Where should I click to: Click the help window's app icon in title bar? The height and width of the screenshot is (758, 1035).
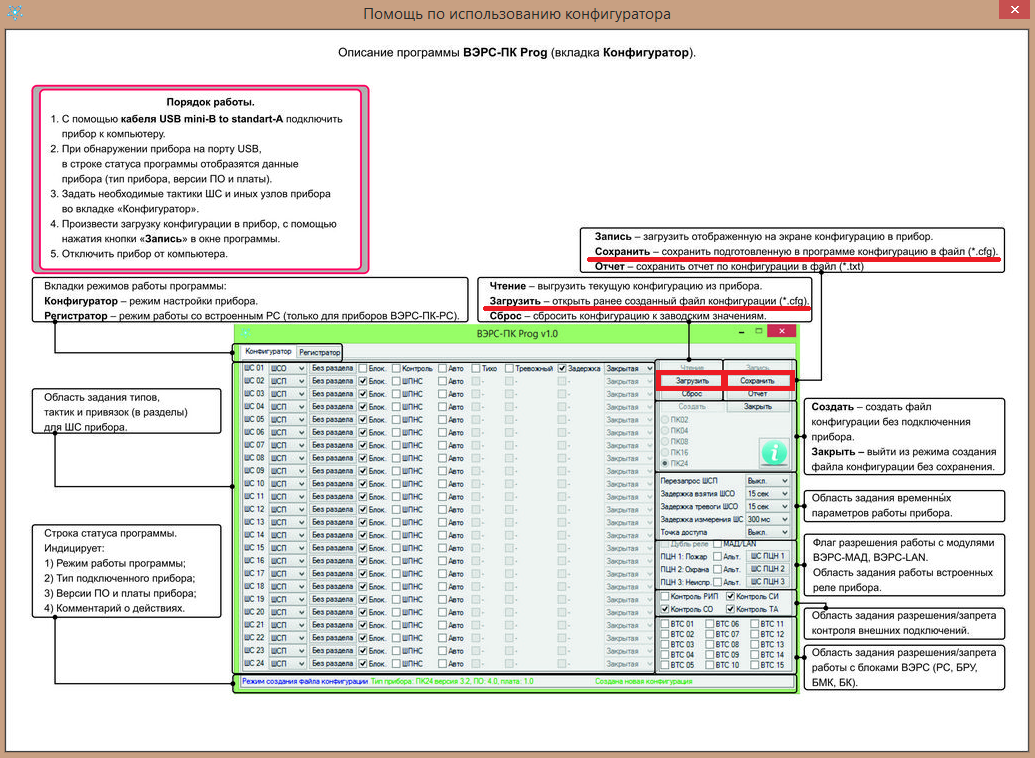coord(15,12)
